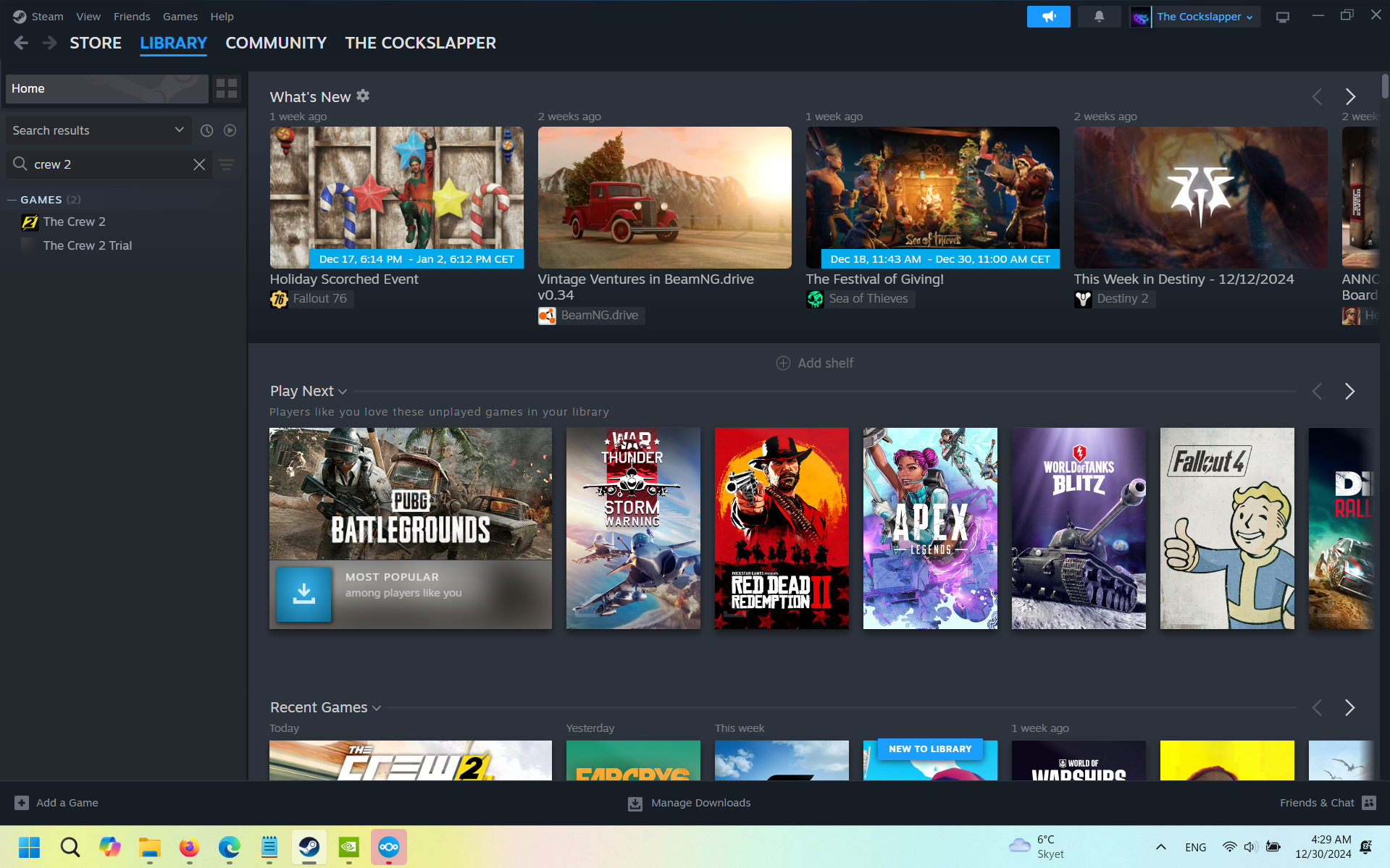Install PUBG Battlegrounds with download button

[303, 594]
